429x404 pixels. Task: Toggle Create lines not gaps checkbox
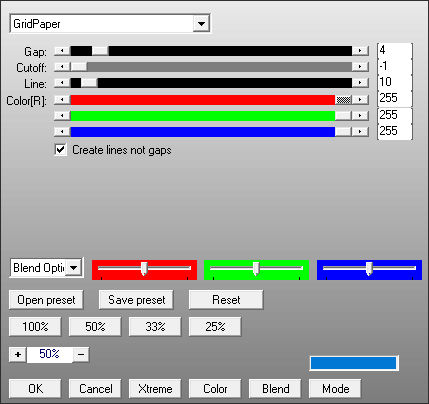(x=60, y=150)
